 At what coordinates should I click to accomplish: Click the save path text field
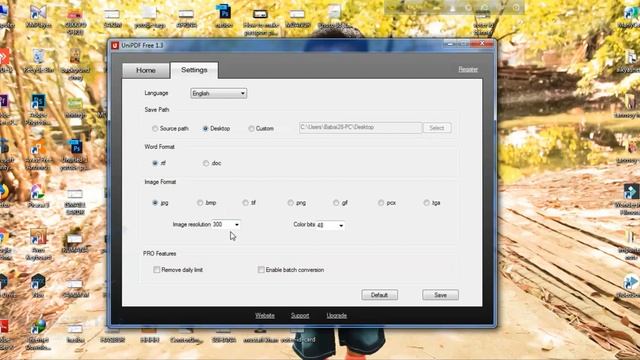click(x=360, y=127)
